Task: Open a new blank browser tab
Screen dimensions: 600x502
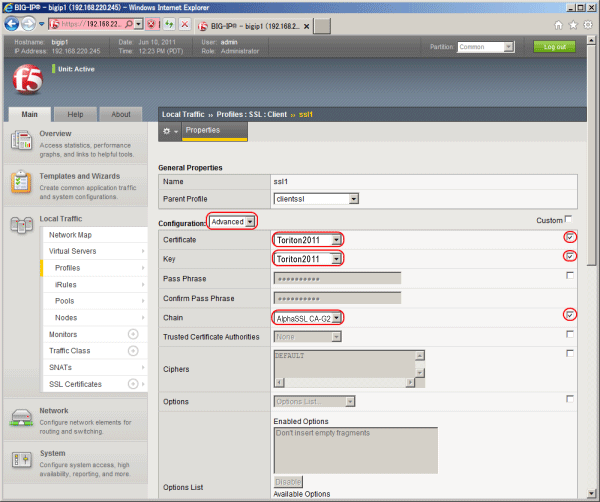Action: (x=322, y=26)
